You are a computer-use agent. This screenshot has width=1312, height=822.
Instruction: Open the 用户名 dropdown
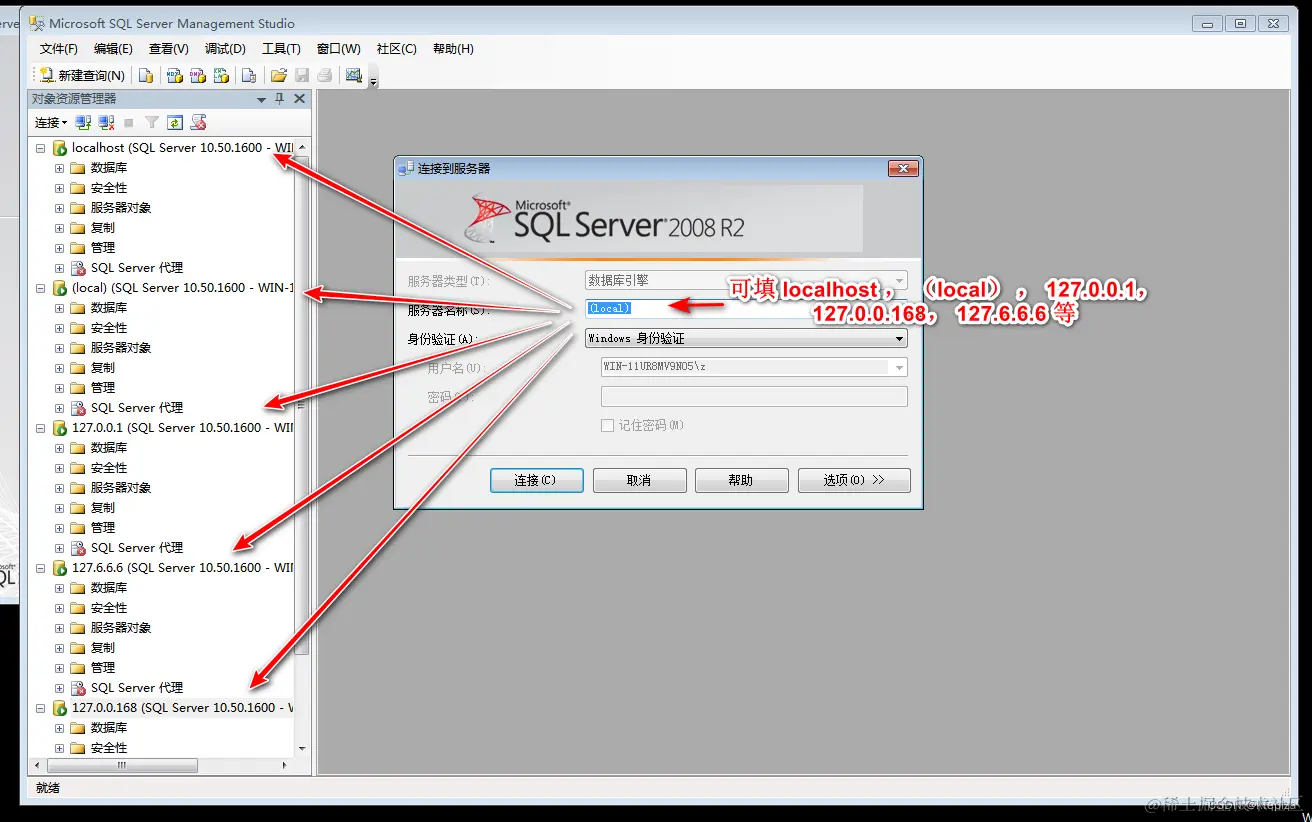[754, 367]
